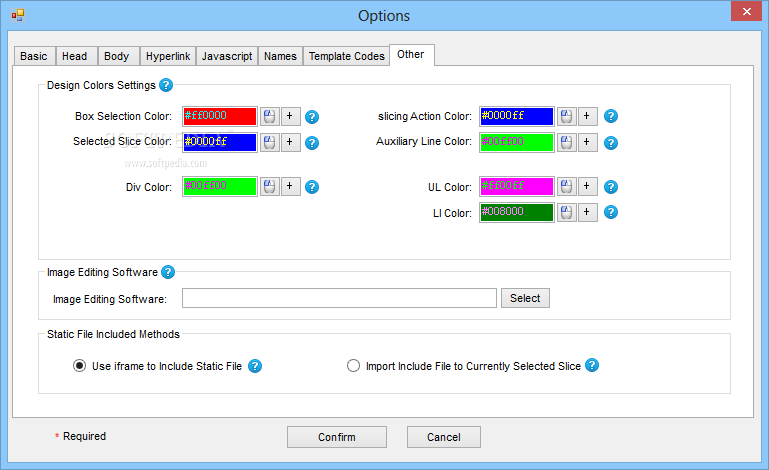Open help for Div Color
Screen dimensions: 769x470
coord(312,187)
